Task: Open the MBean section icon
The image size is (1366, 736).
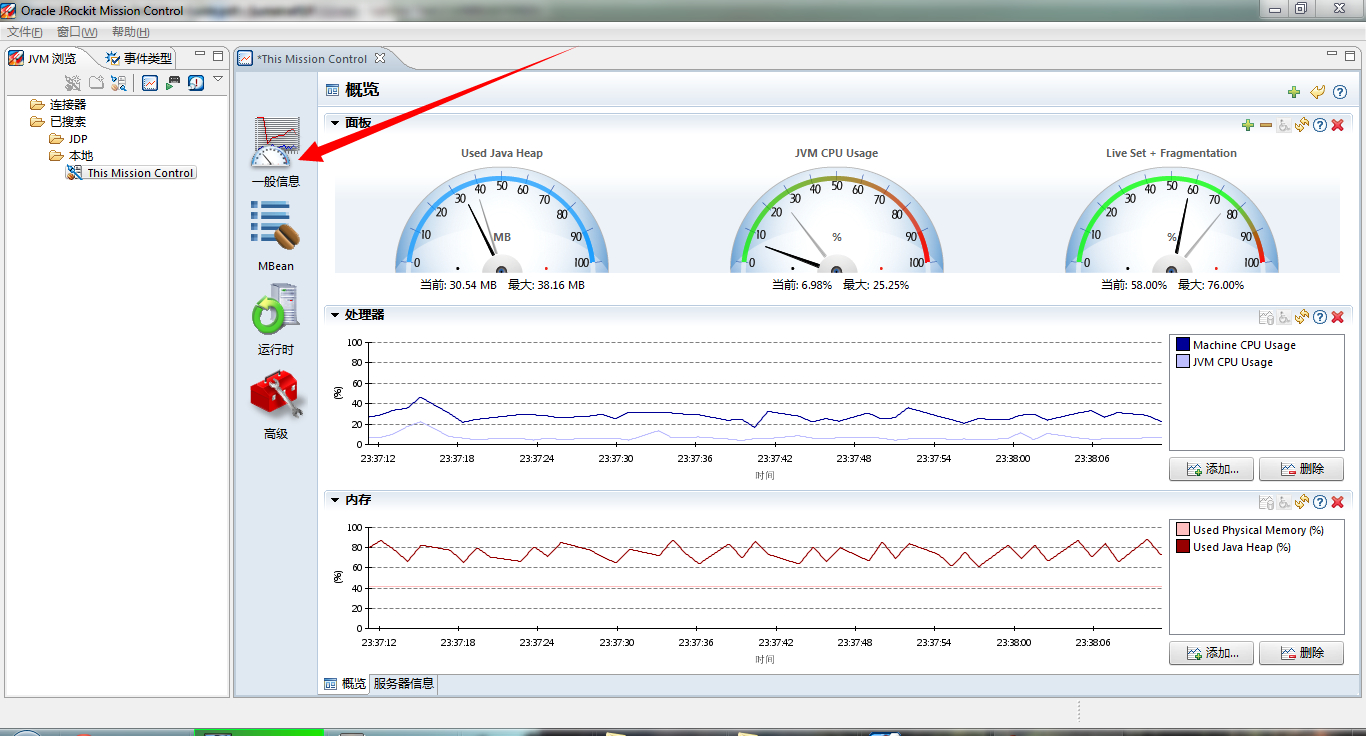Action: coord(275,224)
